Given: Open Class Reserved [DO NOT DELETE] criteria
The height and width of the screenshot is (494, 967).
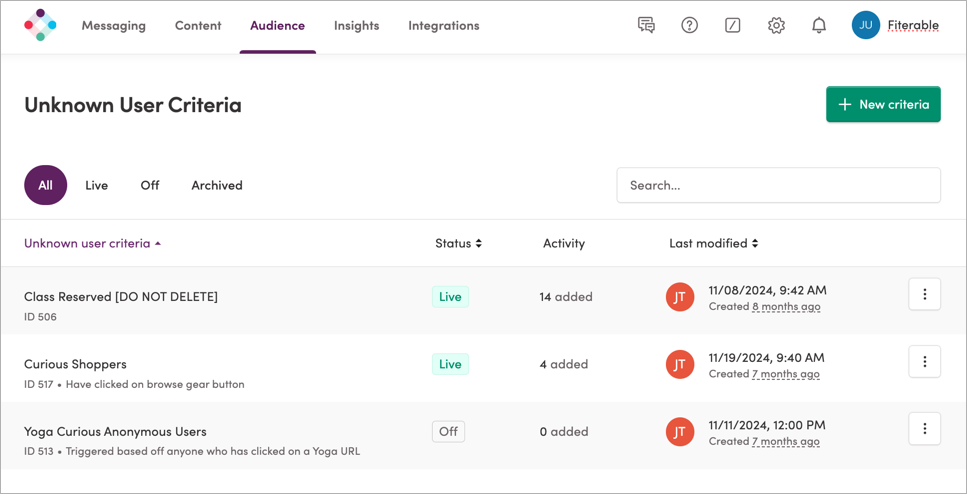Looking at the screenshot, I should [121, 297].
